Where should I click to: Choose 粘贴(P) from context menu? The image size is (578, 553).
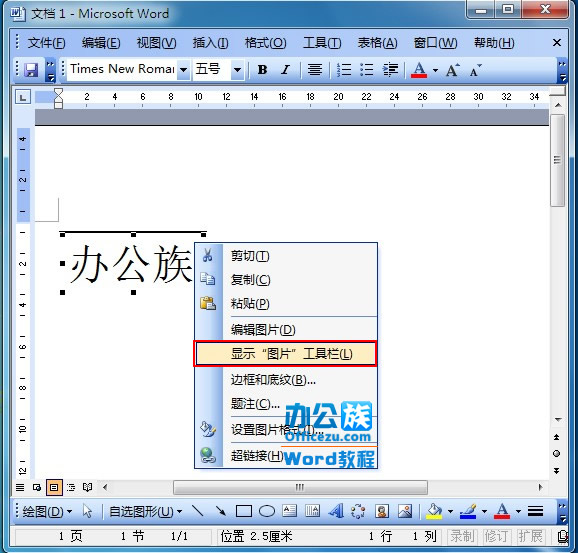tap(286, 303)
